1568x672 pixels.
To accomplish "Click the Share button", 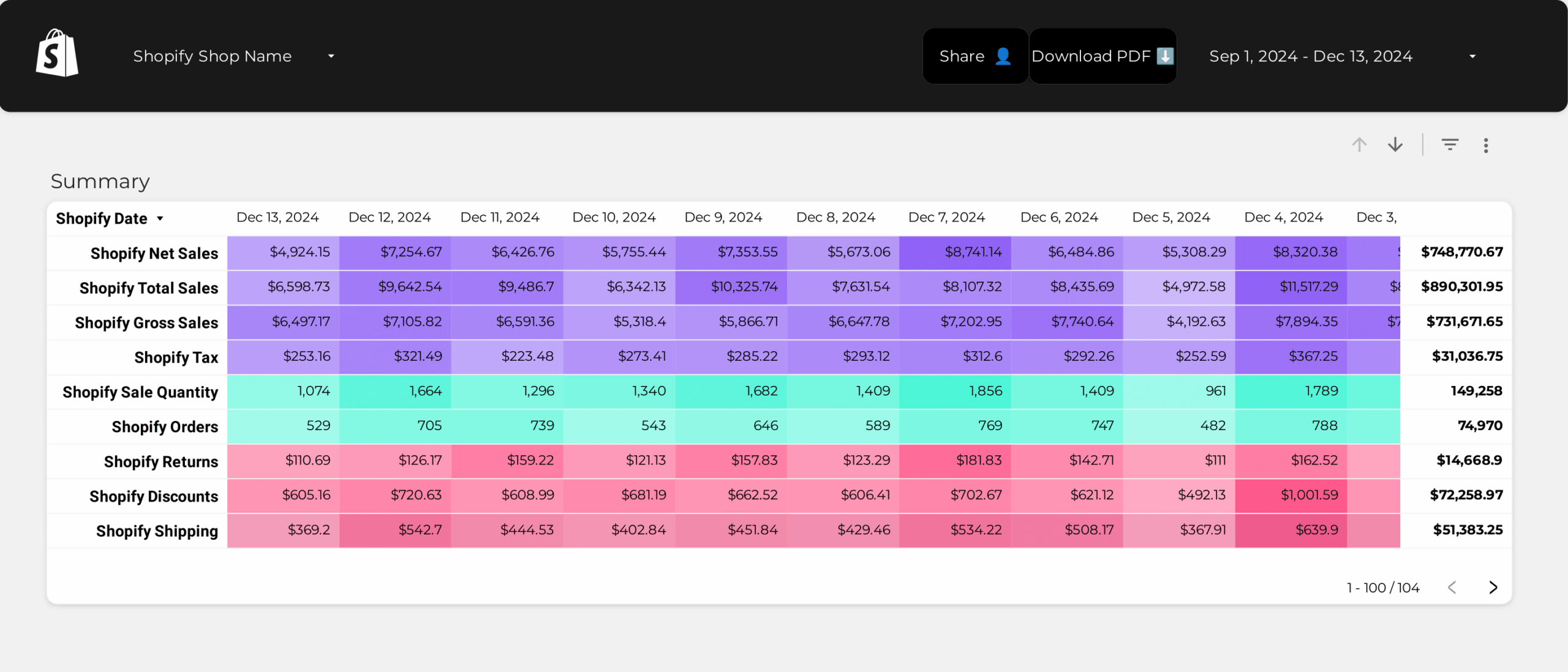I will (x=974, y=56).
